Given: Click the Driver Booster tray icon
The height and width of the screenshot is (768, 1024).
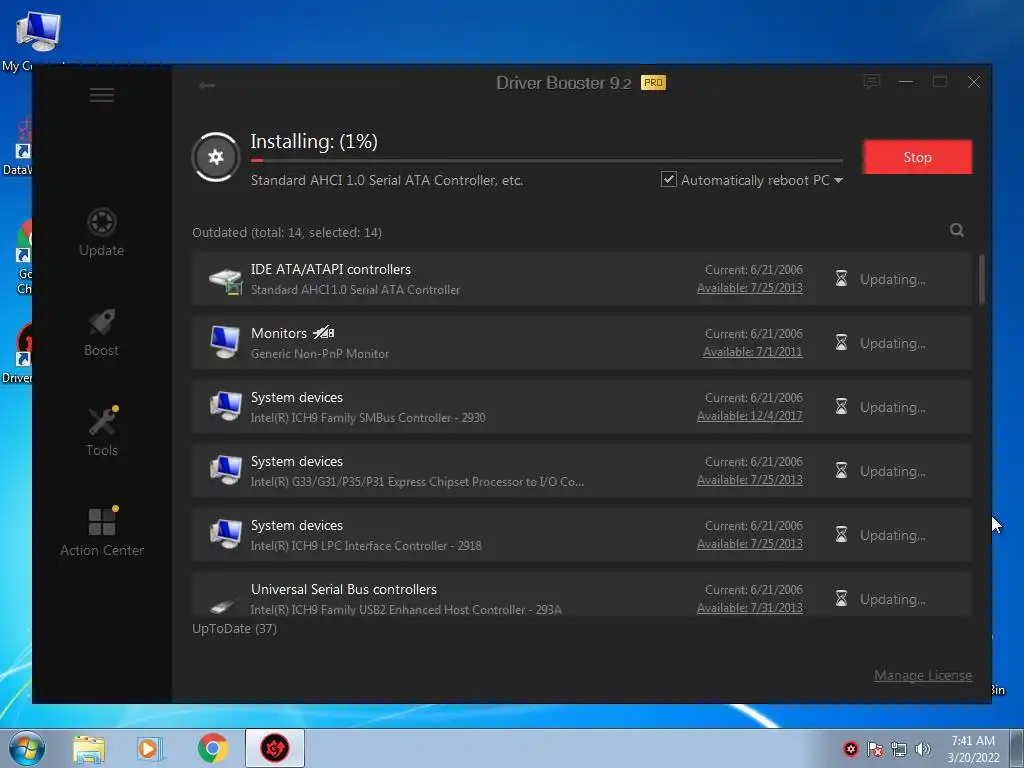Looking at the screenshot, I should (x=850, y=749).
